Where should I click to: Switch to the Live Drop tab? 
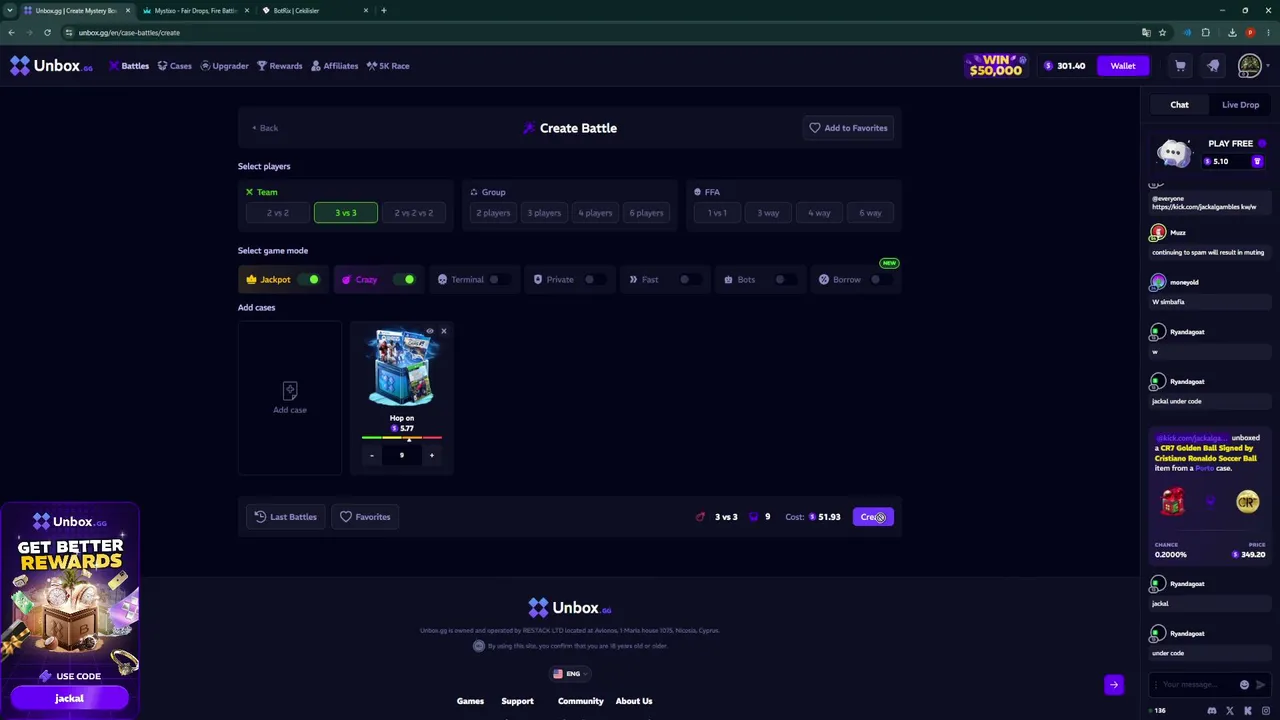click(1240, 105)
